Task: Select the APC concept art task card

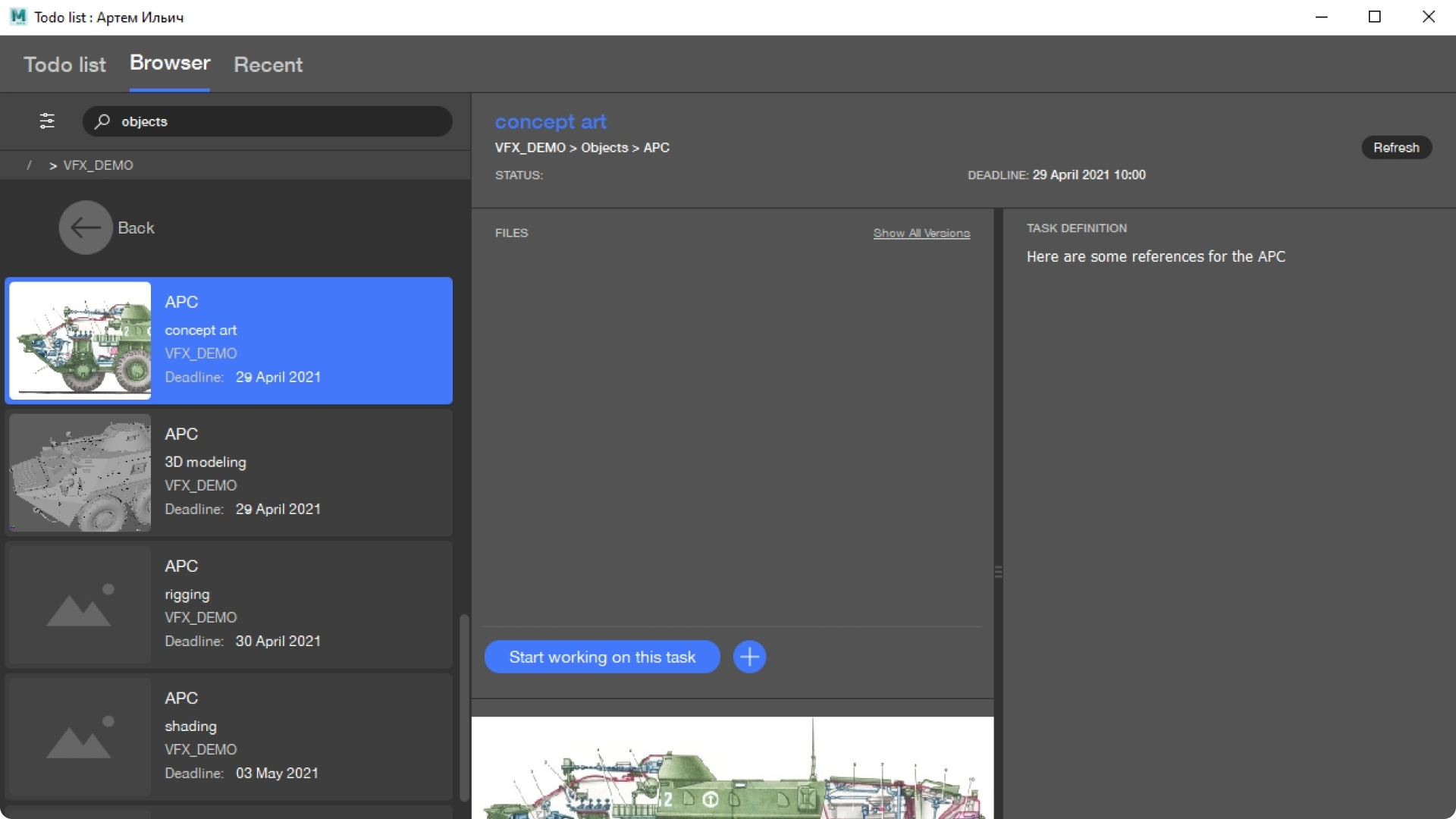Action: click(229, 340)
